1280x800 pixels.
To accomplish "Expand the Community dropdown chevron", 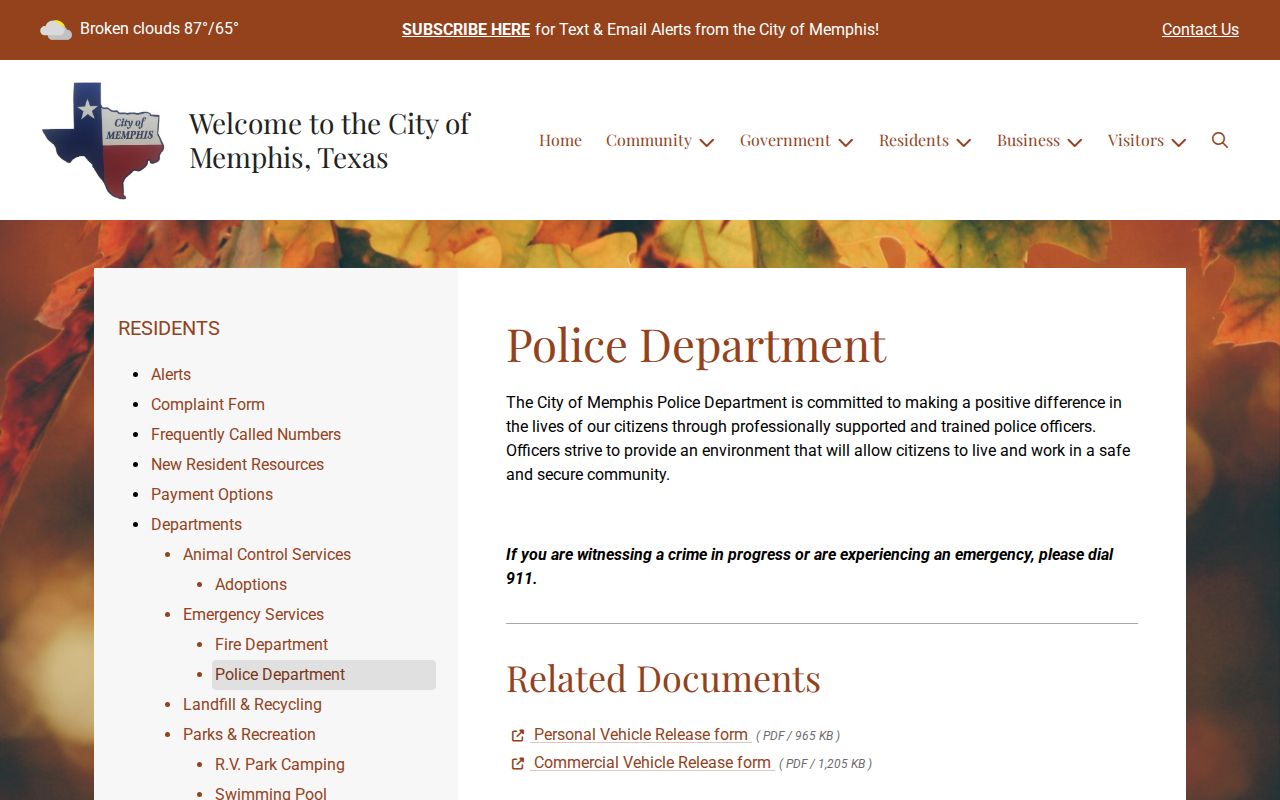I will point(707,142).
